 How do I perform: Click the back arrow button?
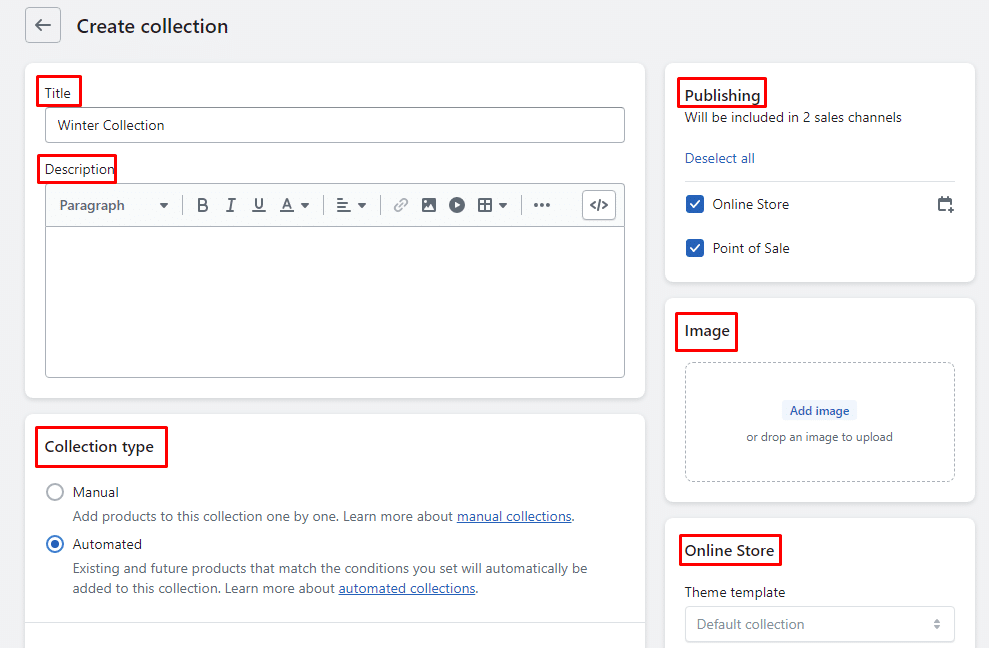pyautogui.click(x=43, y=26)
